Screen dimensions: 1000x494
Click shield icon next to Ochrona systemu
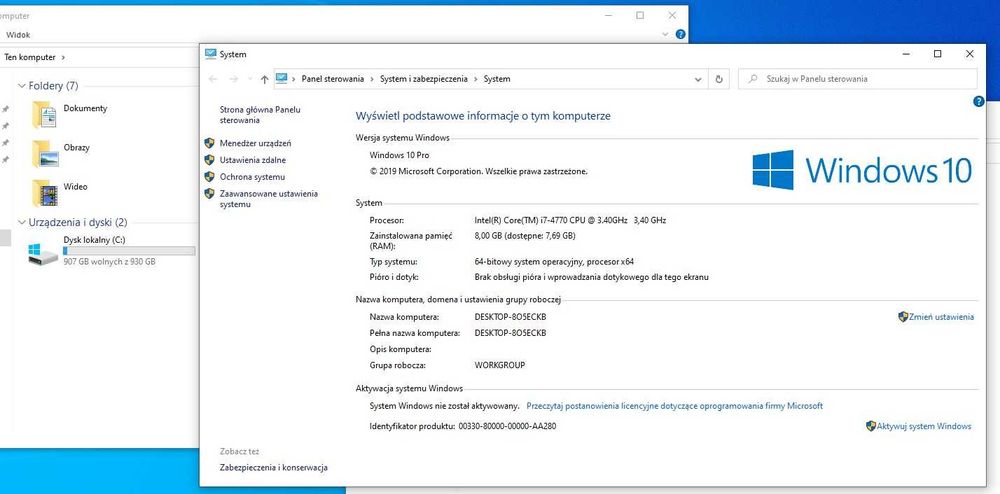tap(209, 177)
